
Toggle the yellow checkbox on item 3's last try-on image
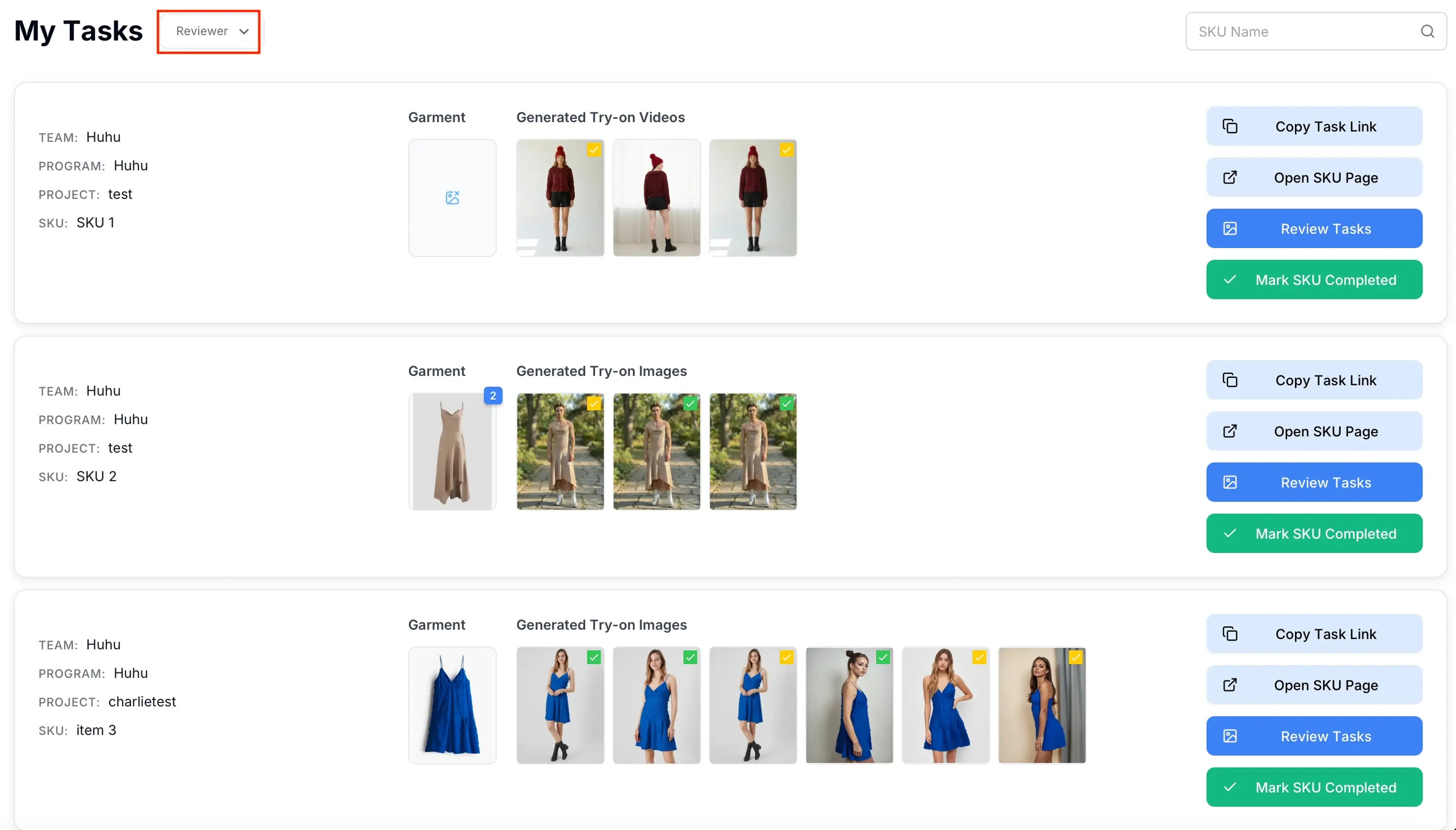(x=1075, y=657)
